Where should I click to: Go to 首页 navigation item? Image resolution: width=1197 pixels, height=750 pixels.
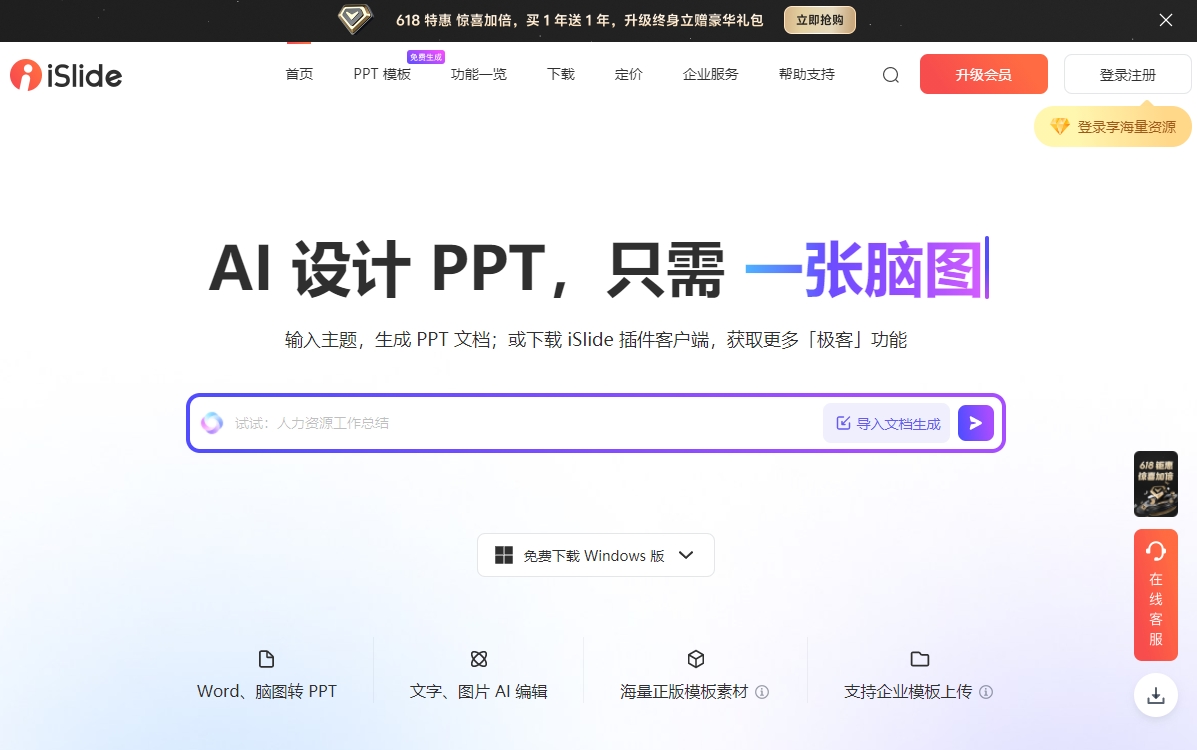(299, 74)
